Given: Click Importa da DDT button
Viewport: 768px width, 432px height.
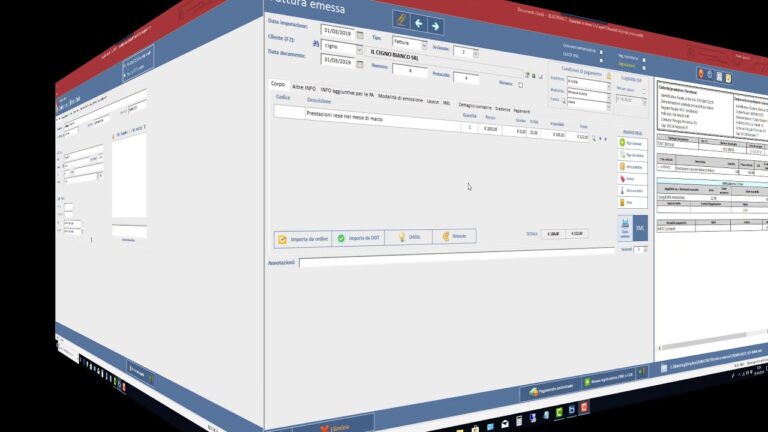Looking at the screenshot, I should (x=359, y=238).
